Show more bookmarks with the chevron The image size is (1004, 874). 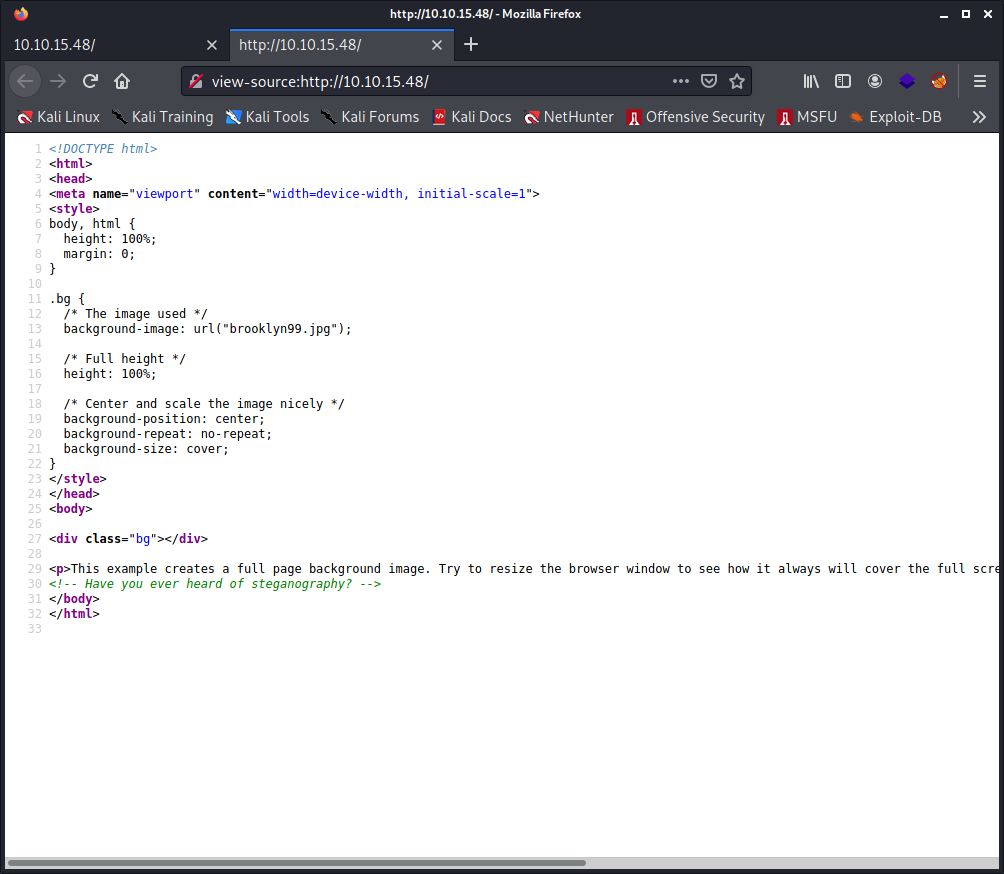click(x=979, y=117)
